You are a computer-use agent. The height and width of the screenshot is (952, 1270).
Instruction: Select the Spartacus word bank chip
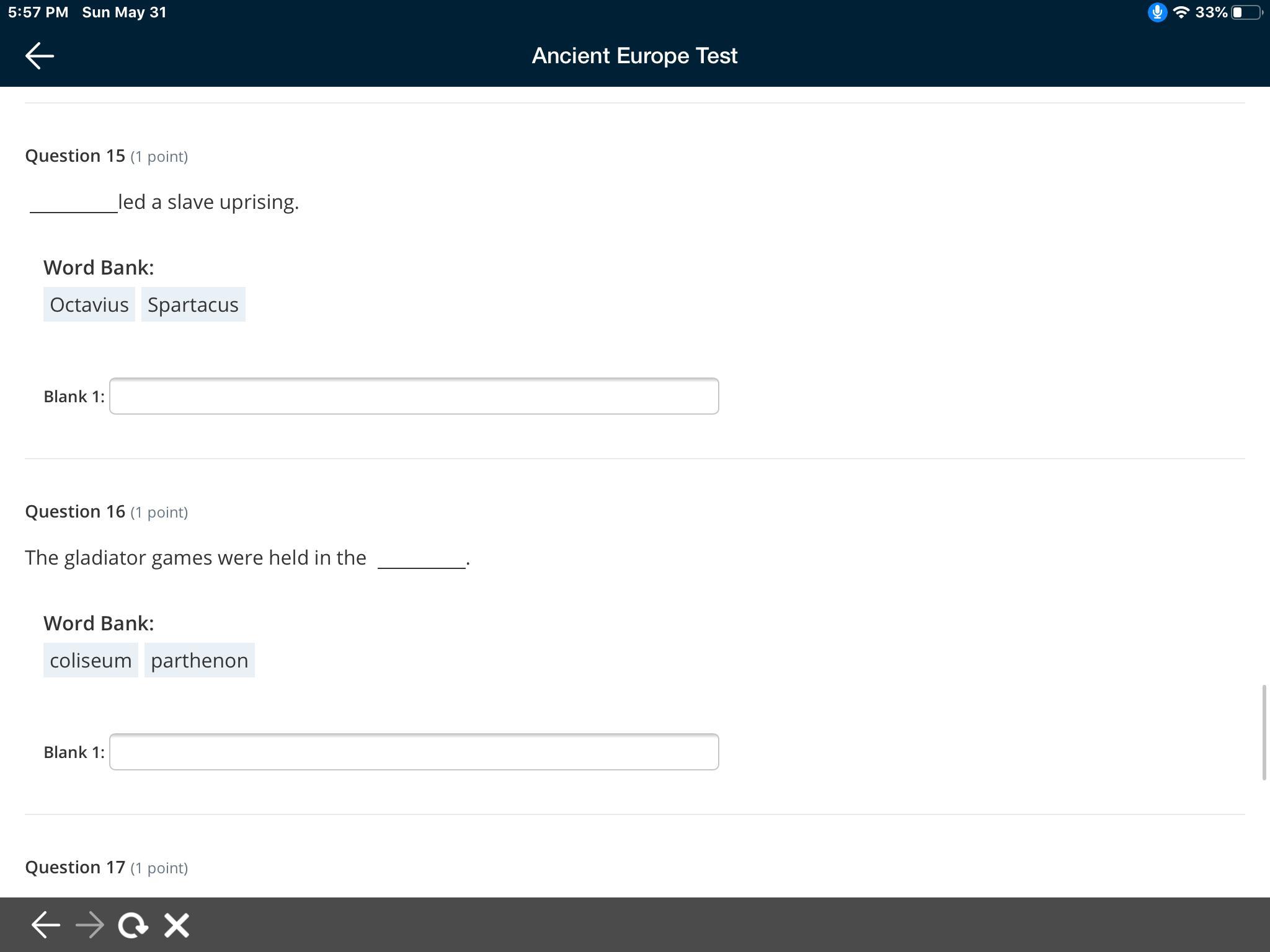point(193,304)
